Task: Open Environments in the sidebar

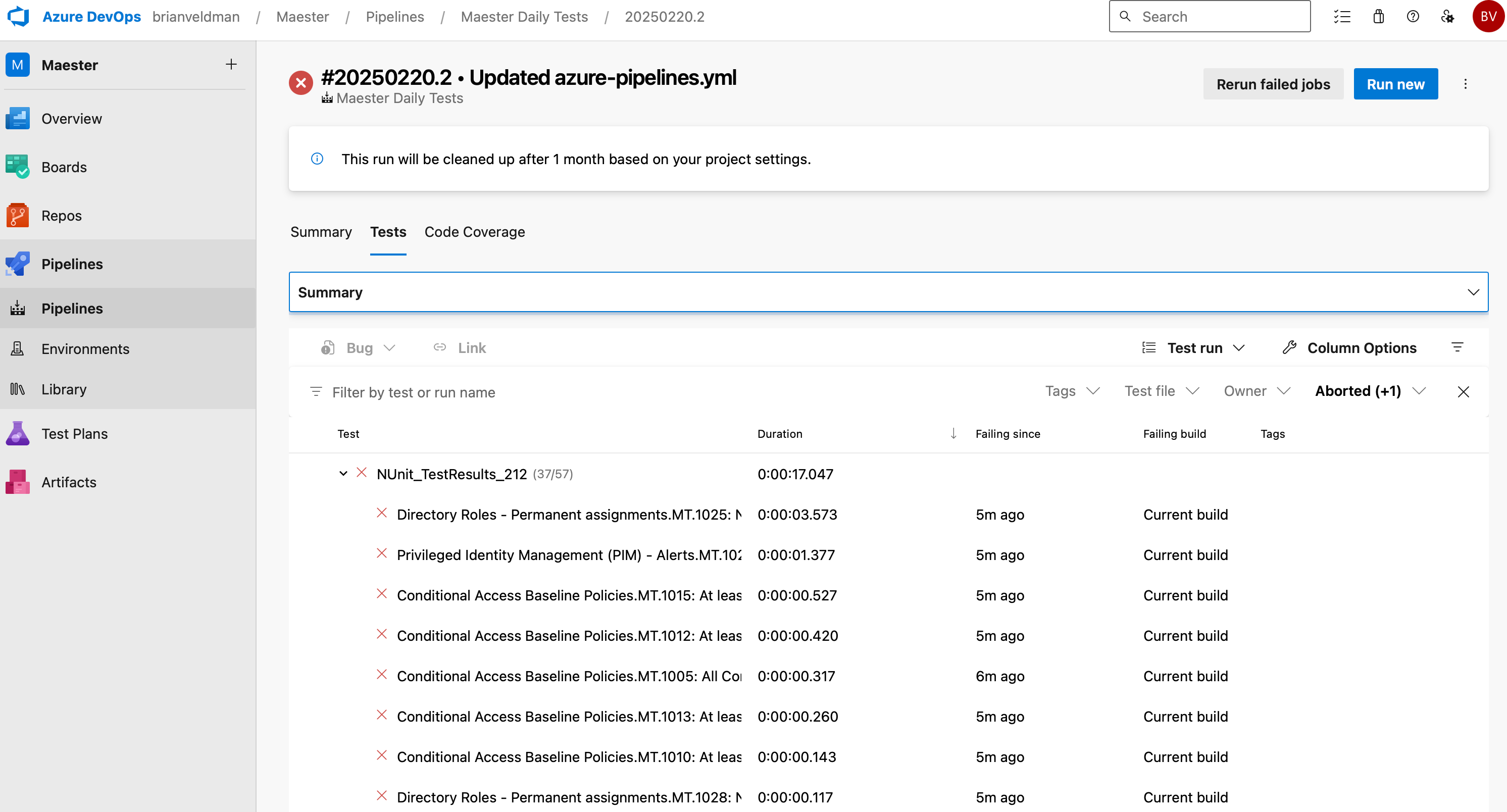Action: (x=85, y=348)
